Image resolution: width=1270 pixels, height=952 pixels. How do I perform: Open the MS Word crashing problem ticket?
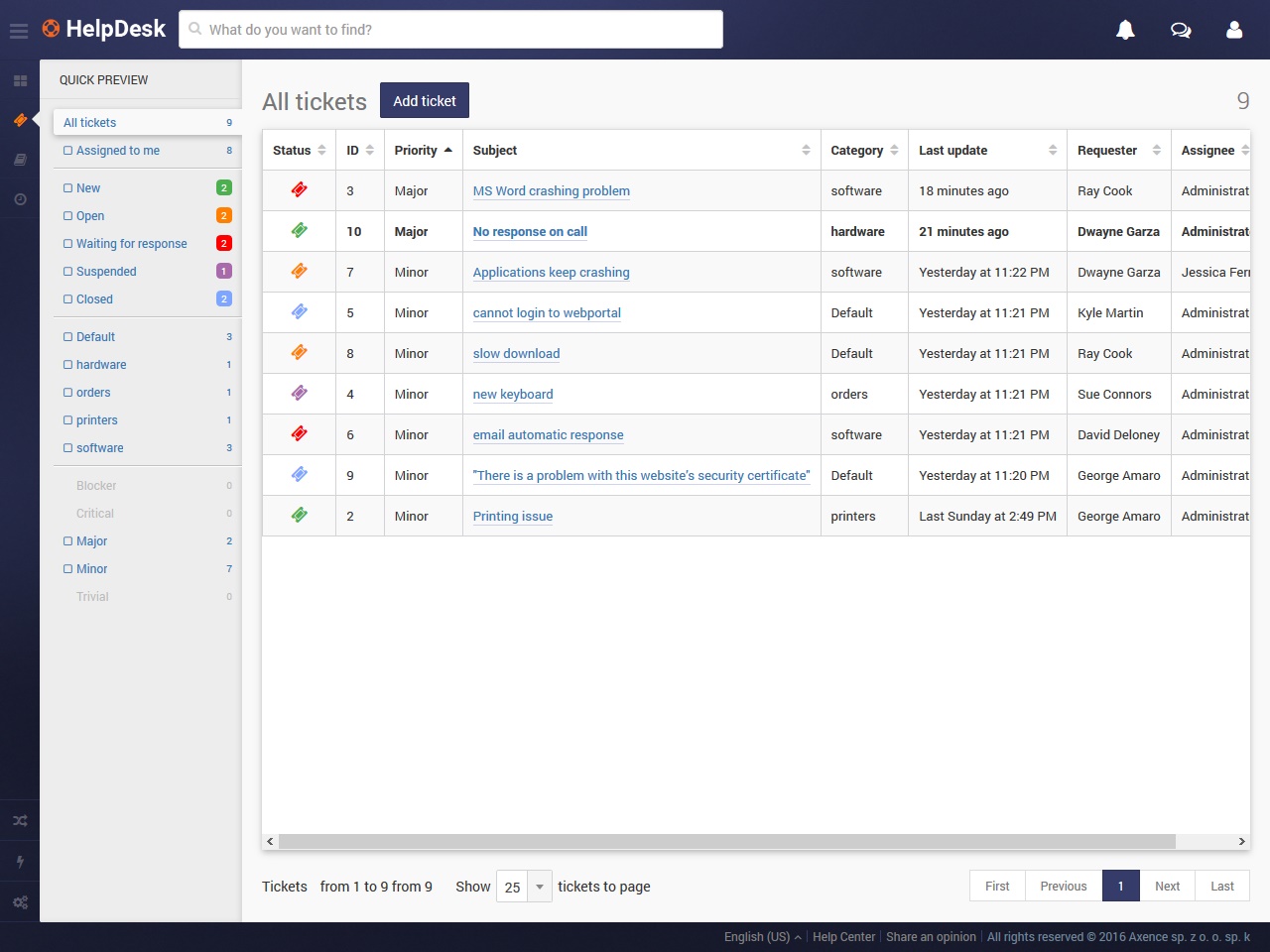[551, 191]
